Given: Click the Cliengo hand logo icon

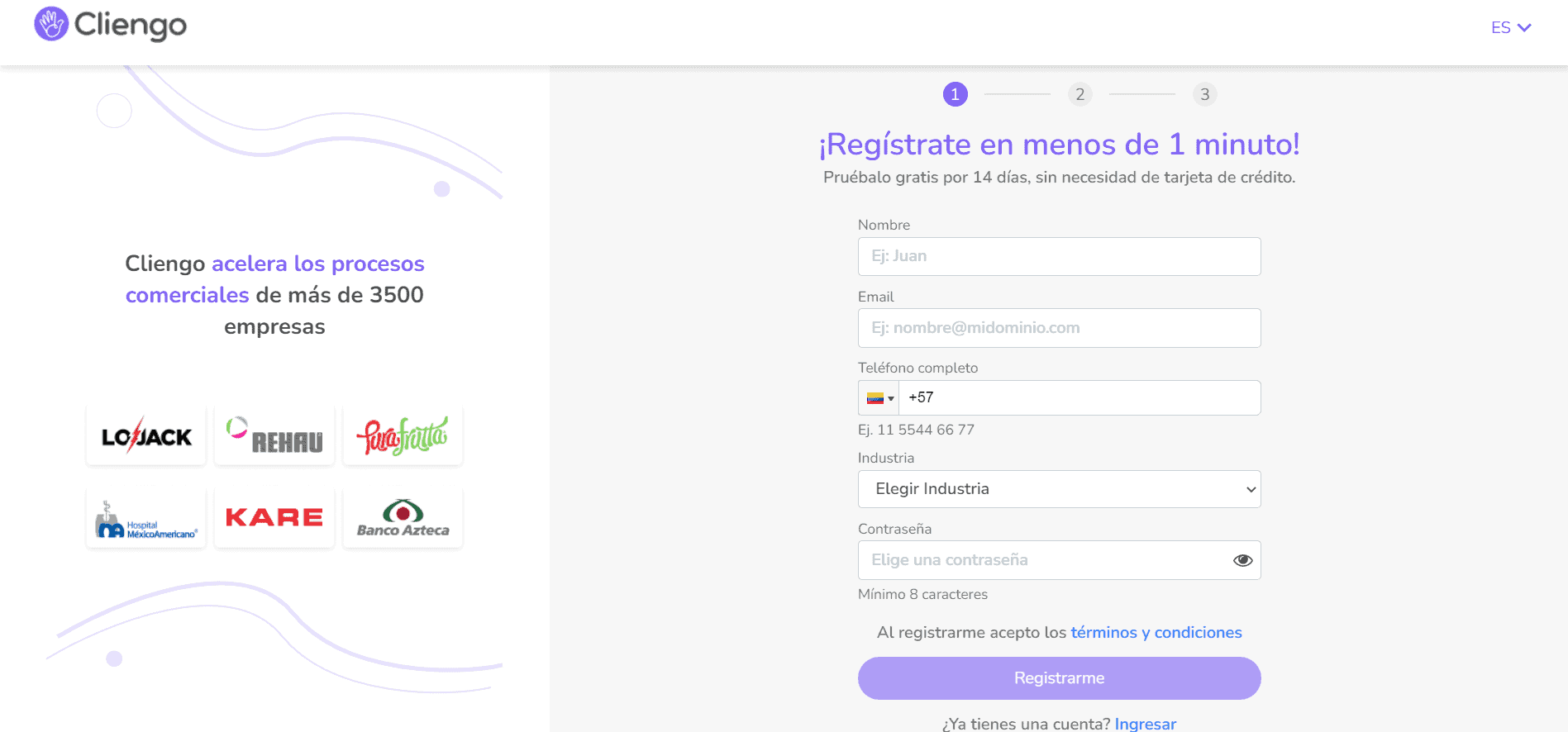Looking at the screenshot, I should coord(51,24).
